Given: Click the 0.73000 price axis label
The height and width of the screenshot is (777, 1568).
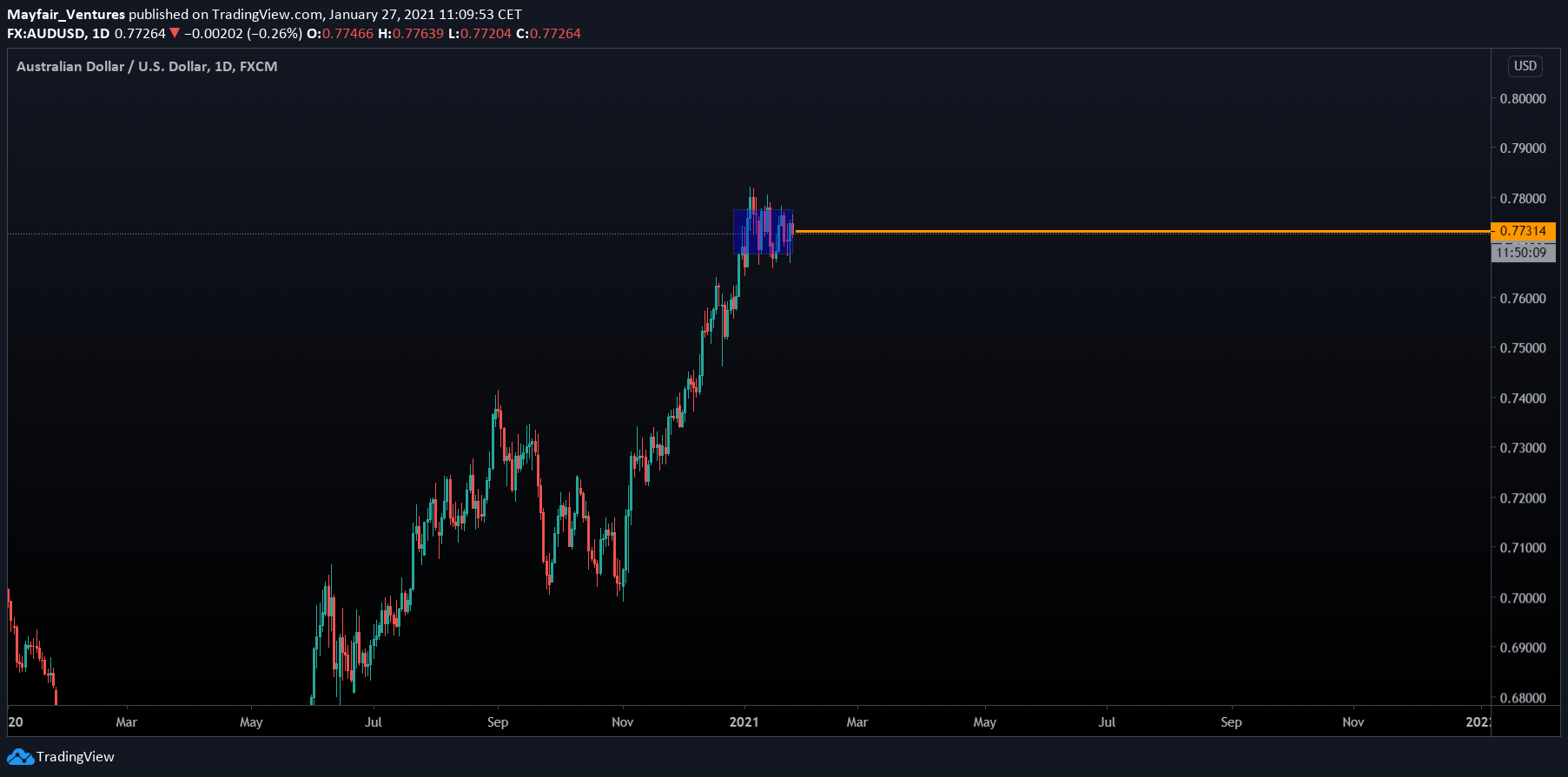Looking at the screenshot, I should 1523,448.
